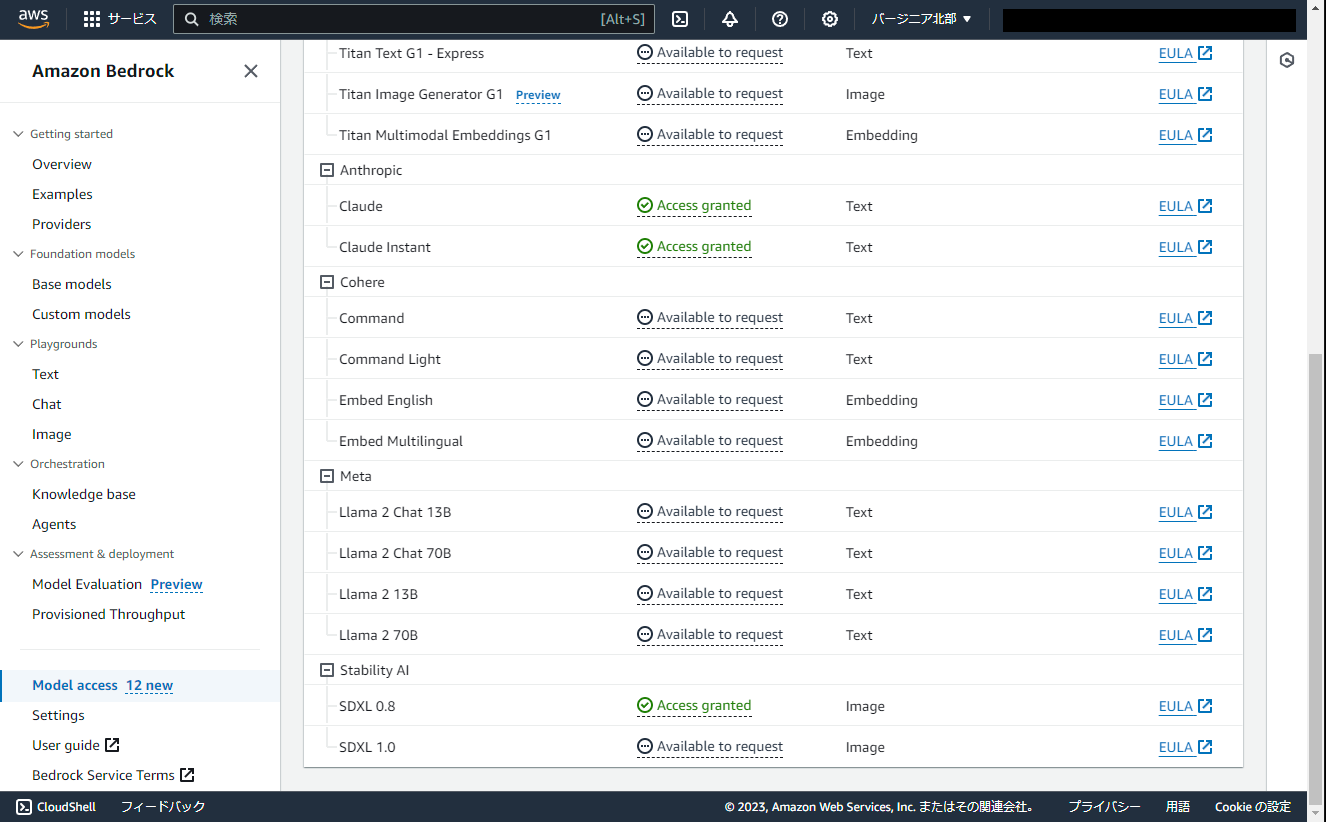The width and height of the screenshot is (1326, 822).
Task: Collapse the Orchestration nav section
Action: [x=18, y=464]
